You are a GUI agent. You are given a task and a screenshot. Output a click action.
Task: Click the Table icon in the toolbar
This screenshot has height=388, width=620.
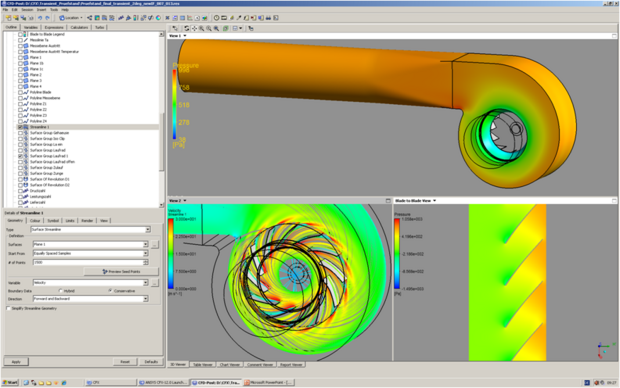click(x=182, y=18)
